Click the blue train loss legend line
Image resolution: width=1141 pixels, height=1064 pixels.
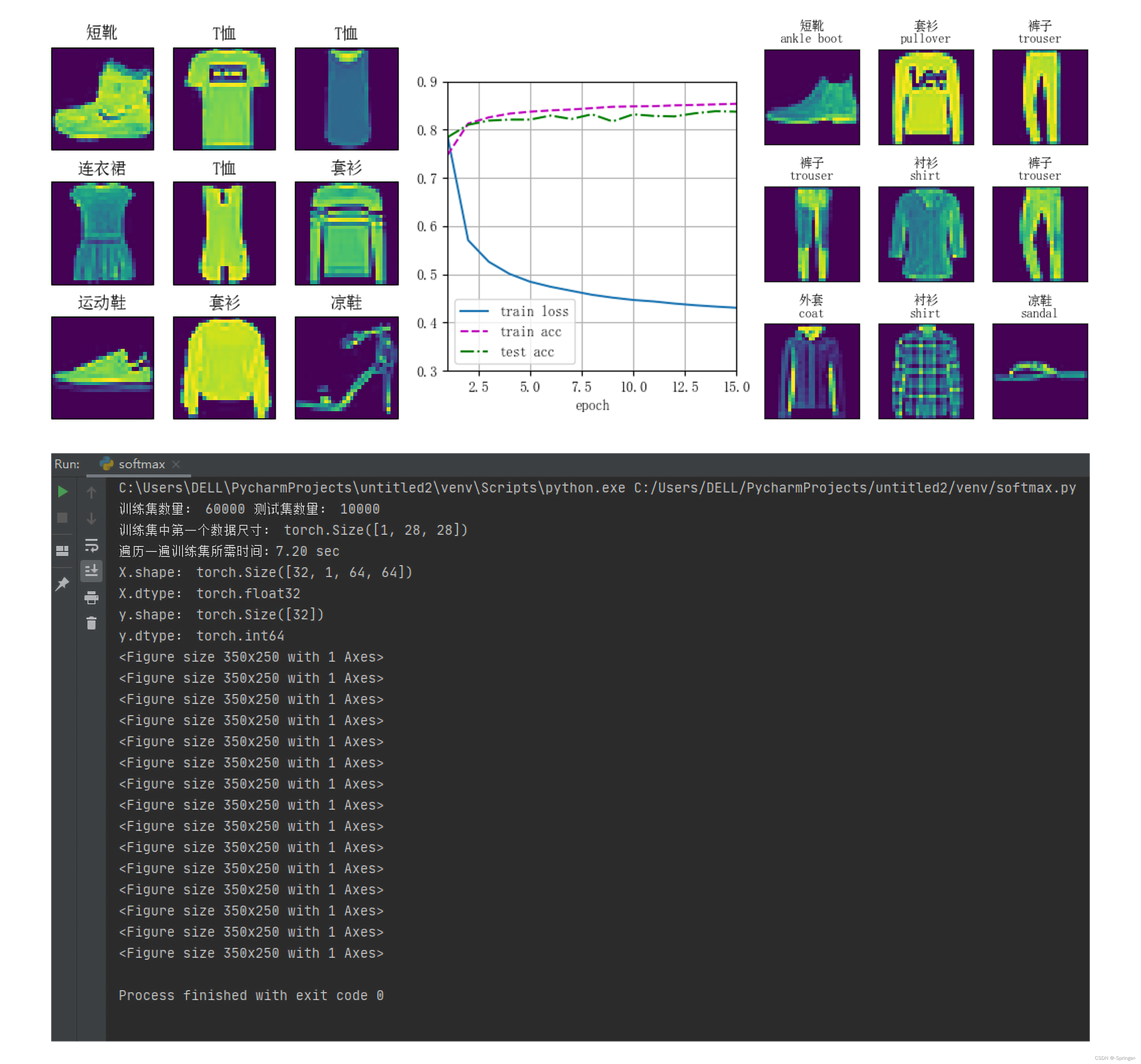tap(474, 311)
